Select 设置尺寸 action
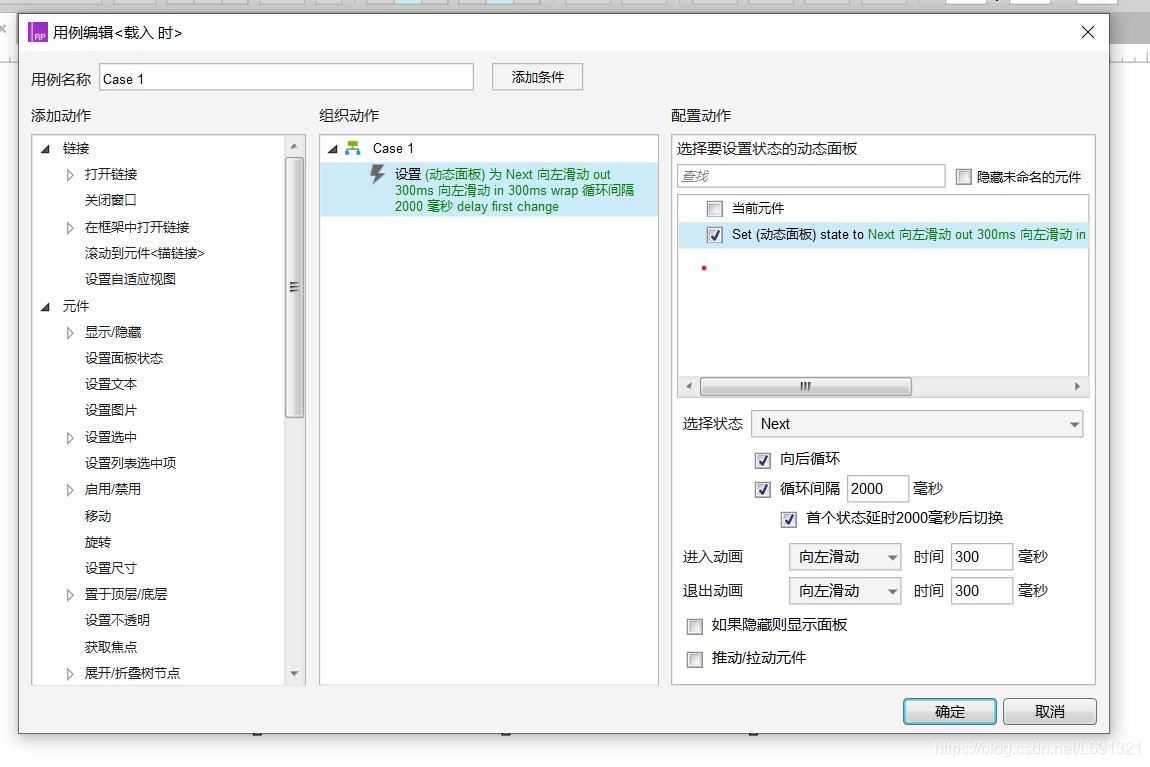 [x=111, y=568]
